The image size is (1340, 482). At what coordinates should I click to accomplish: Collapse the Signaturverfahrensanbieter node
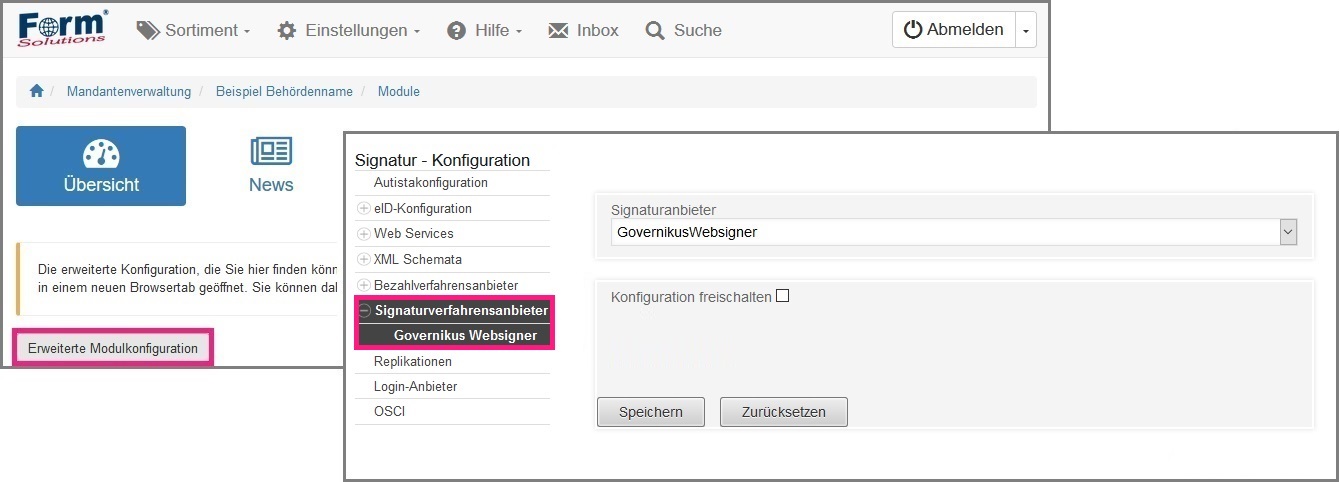point(364,311)
